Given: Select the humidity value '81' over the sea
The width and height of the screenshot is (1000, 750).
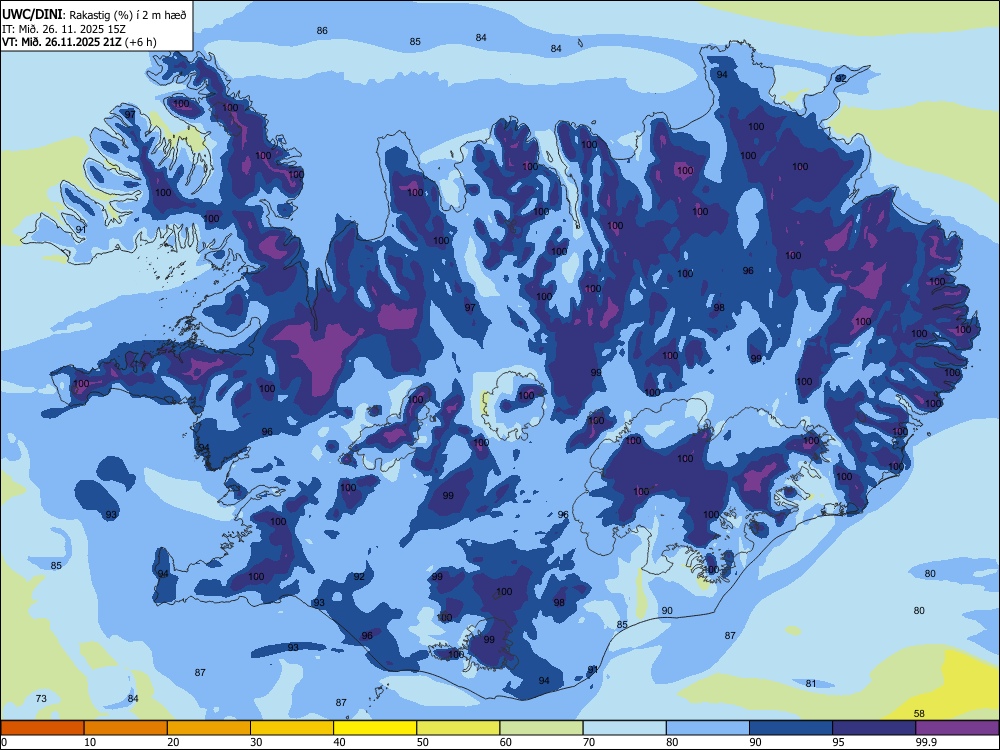Looking at the screenshot, I should [x=811, y=683].
